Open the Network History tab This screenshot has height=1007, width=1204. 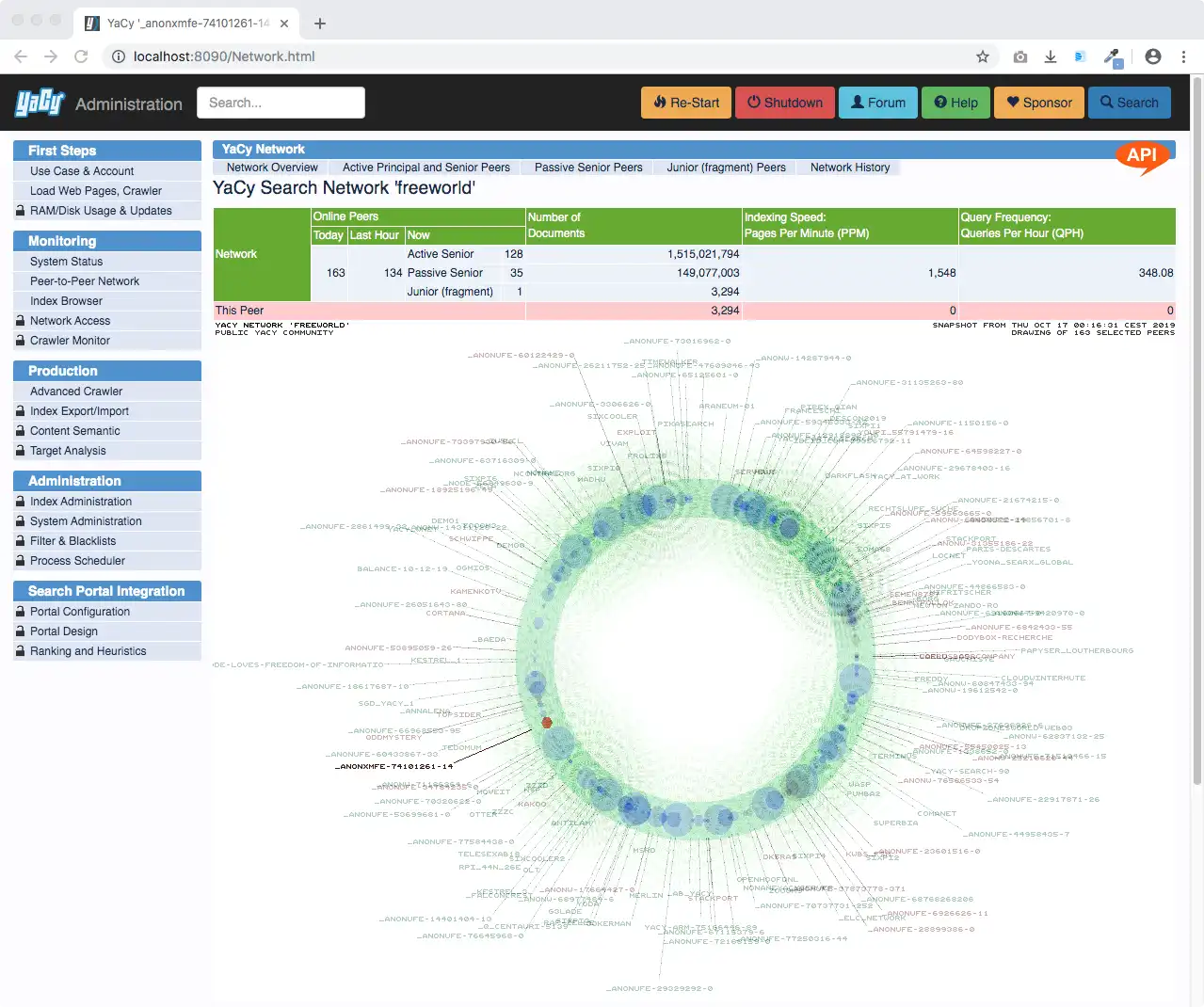[850, 168]
